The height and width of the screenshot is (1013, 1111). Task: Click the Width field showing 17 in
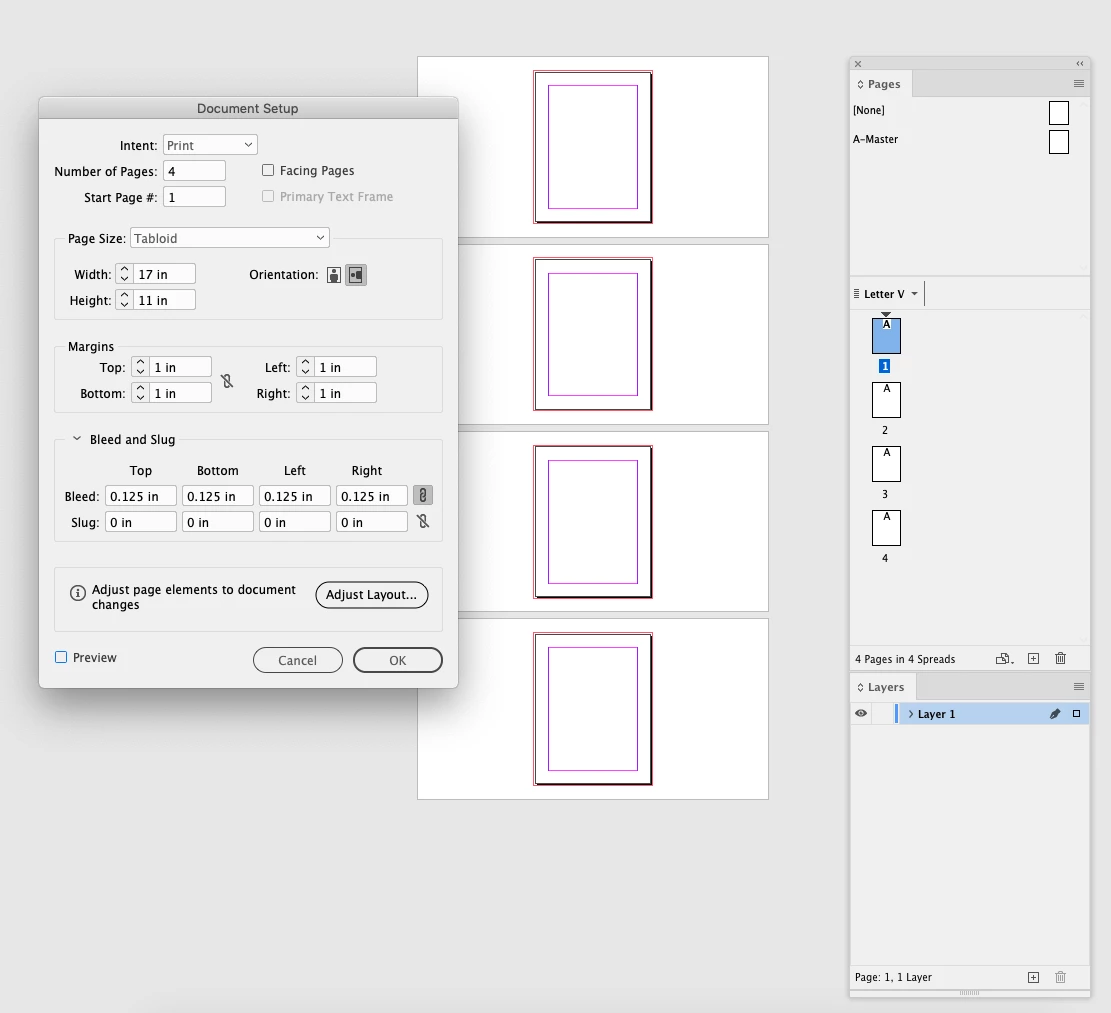tap(164, 274)
